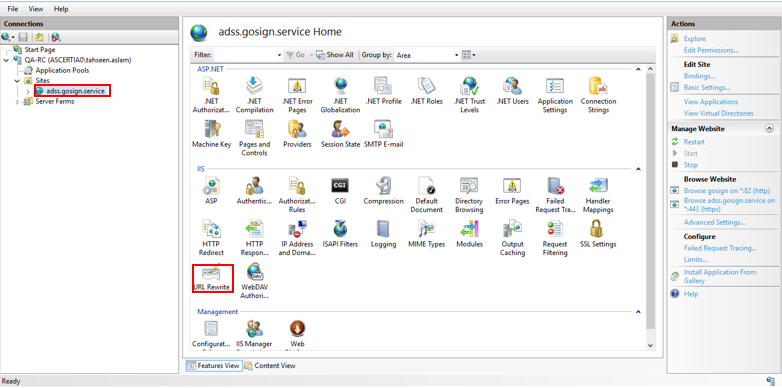Collapse the Management group section
This screenshot has height=388, width=782.
coord(638,312)
